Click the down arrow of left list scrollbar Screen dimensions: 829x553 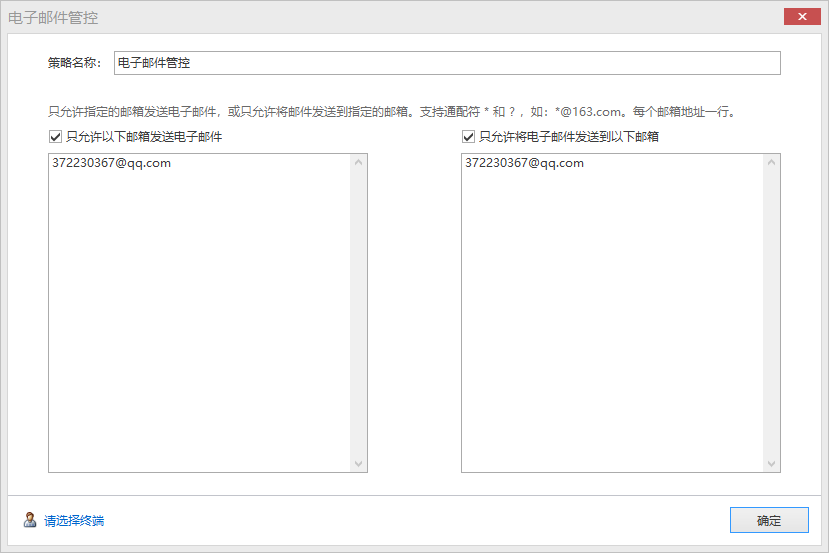(x=358, y=464)
